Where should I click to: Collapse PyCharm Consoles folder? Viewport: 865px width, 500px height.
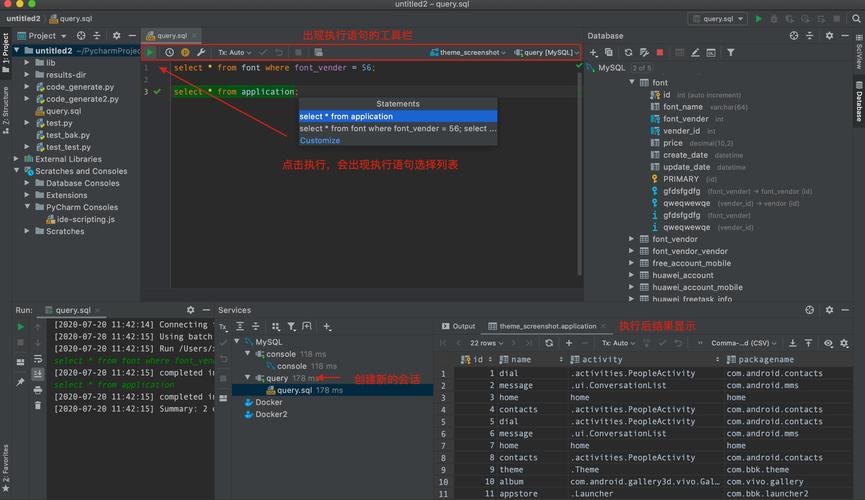pos(27,207)
